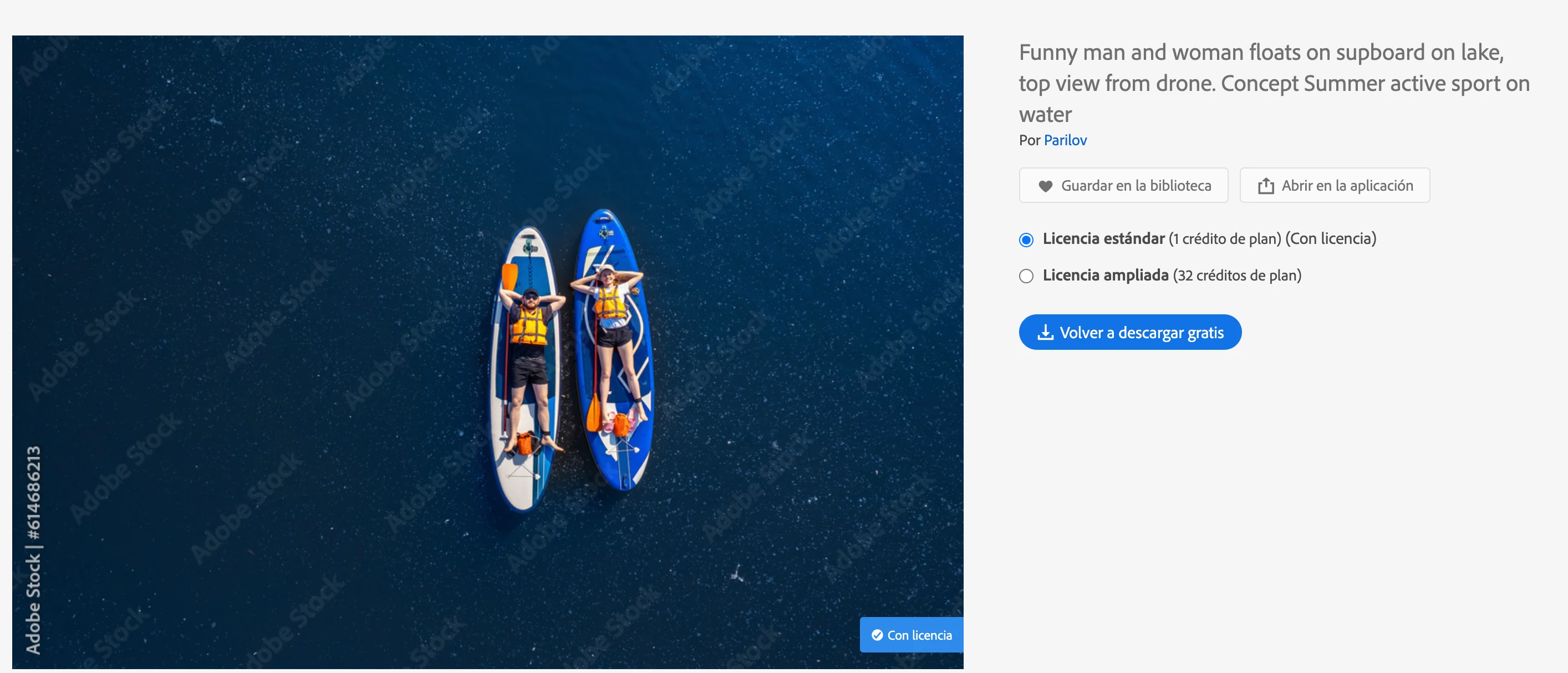Click the checkmark icon in the Con licencia badge
The width and height of the screenshot is (1568, 673).
pyautogui.click(x=877, y=635)
